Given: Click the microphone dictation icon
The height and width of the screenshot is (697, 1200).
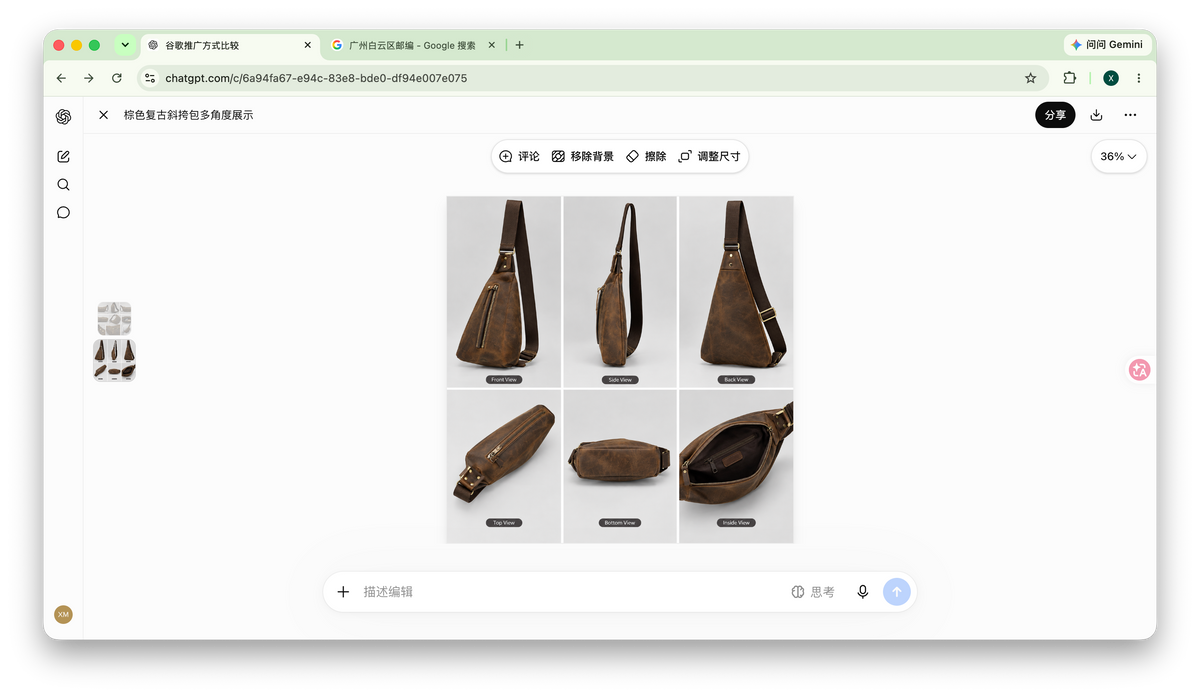Looking at the screenshot, I should 862,592.
